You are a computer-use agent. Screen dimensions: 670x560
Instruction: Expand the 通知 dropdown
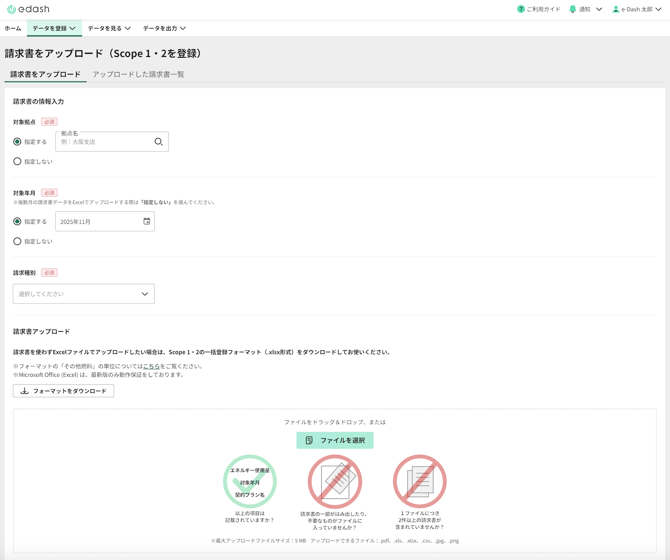click(x=586, y=9)
